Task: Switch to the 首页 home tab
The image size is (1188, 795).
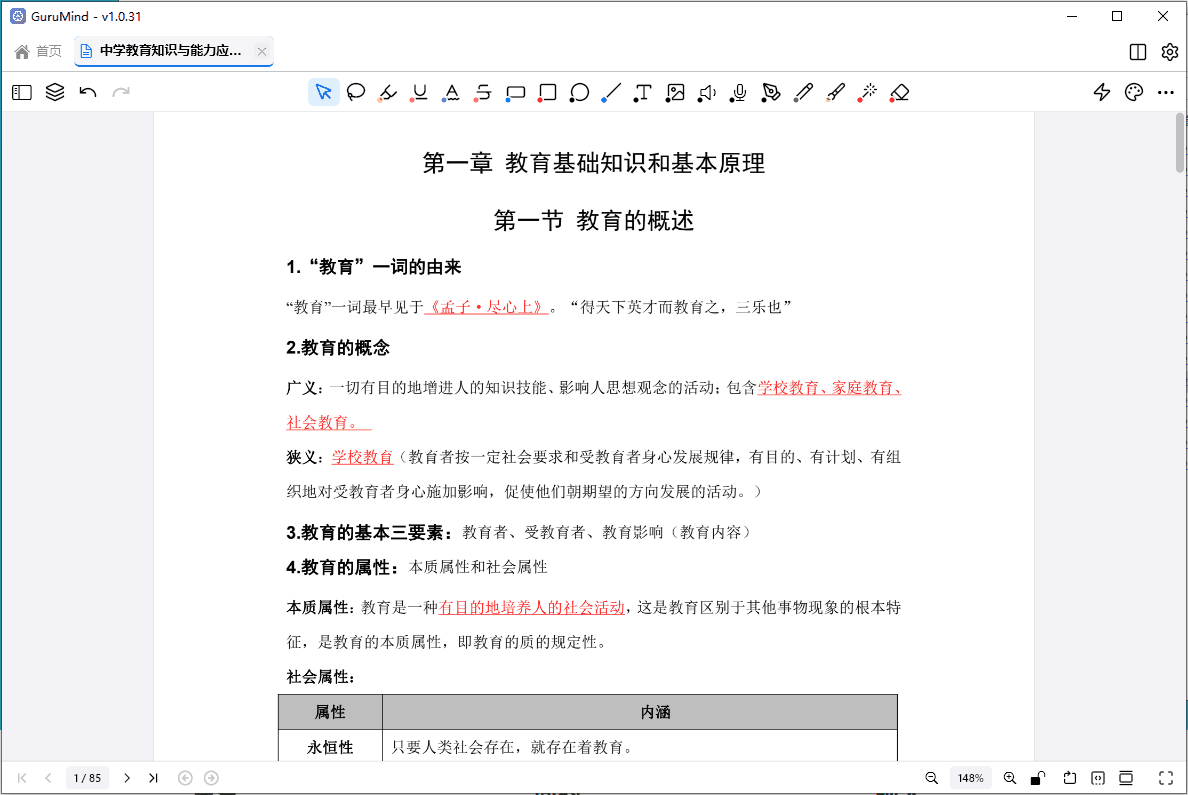Action: click(38, 51)
